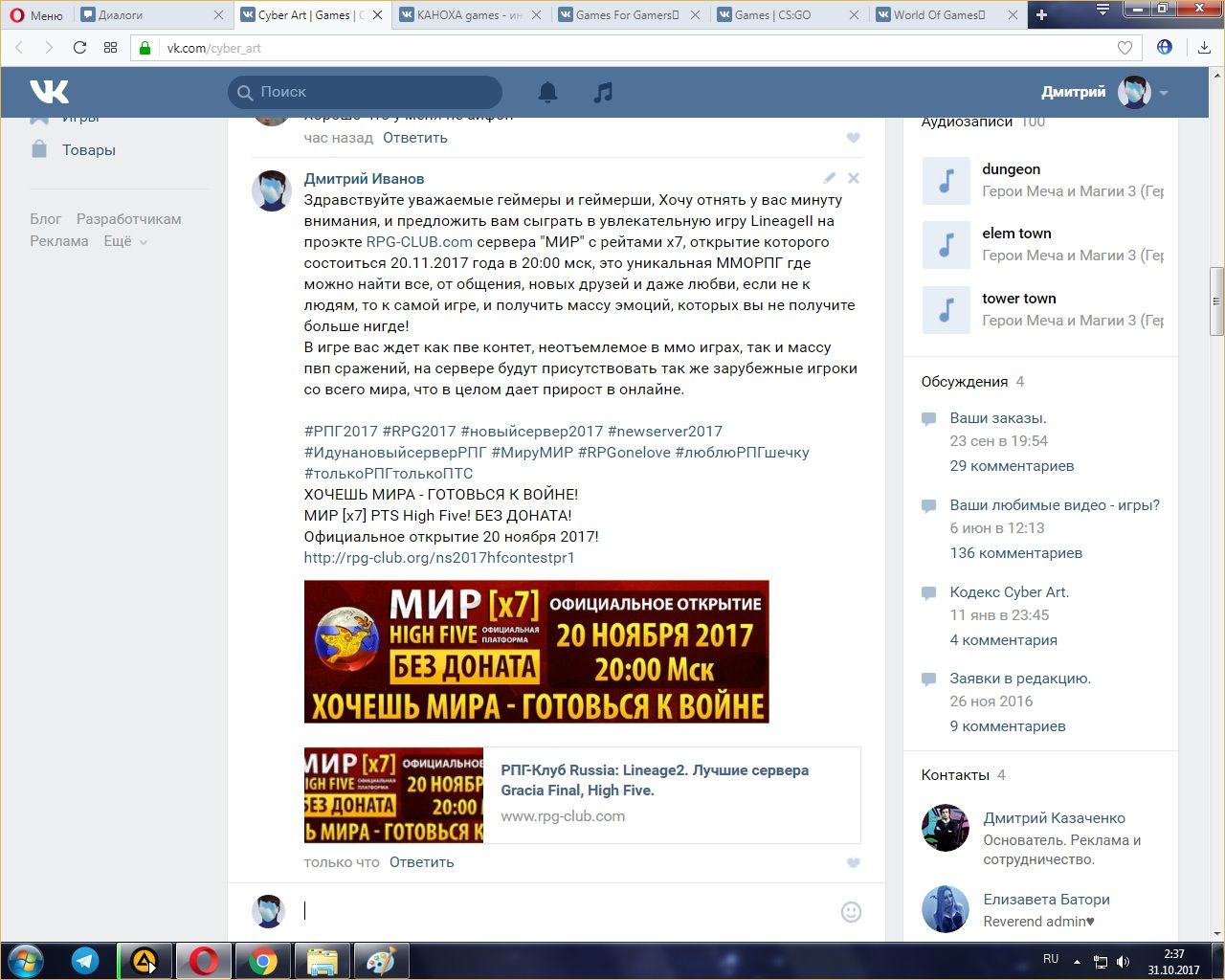This screenshot has width=1225, height=980.
Task: Open the Реклама footer link
Action: (59, 241)
